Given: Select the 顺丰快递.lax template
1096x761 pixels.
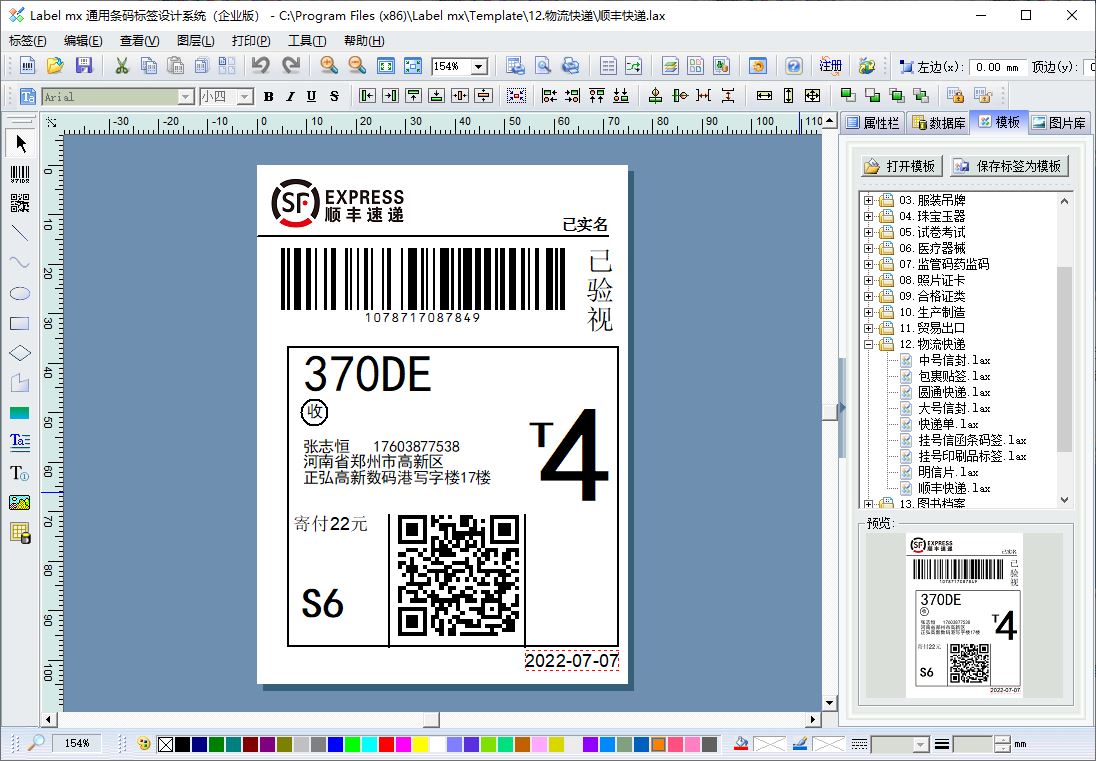Looking at the screenshot, I should coord(953,488).
